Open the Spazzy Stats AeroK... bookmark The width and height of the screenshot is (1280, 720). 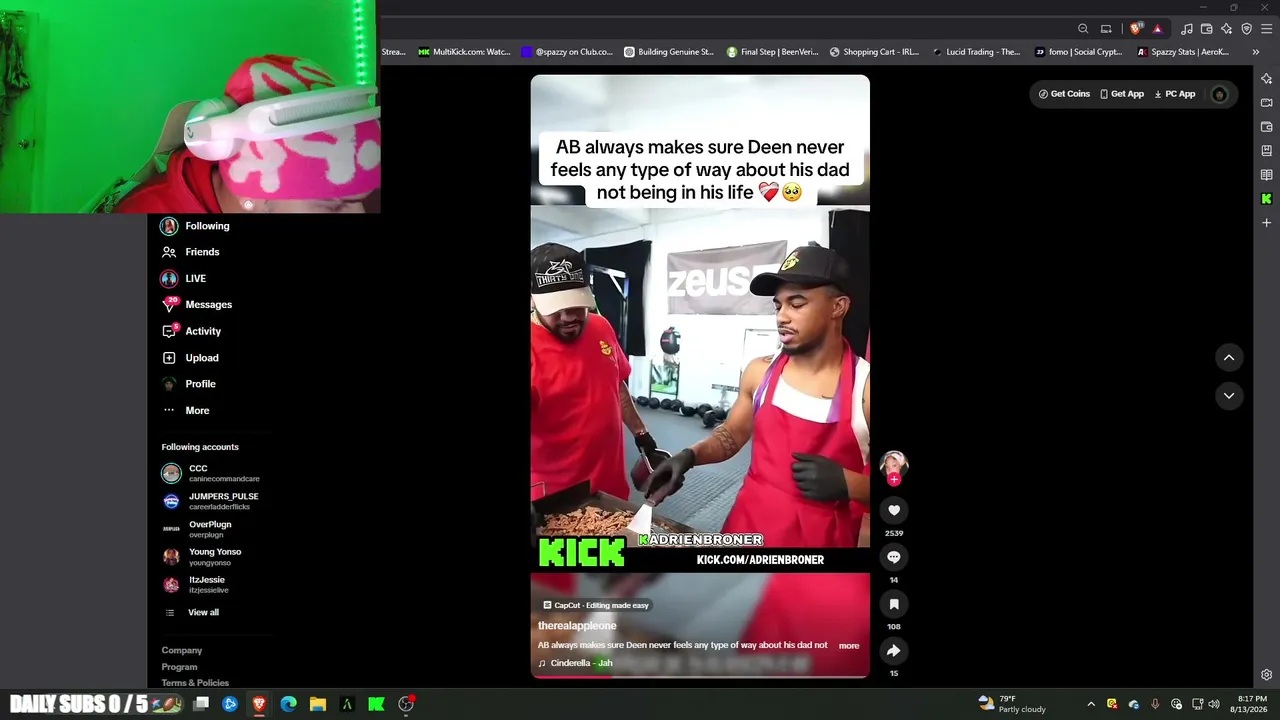point(1183,52)
